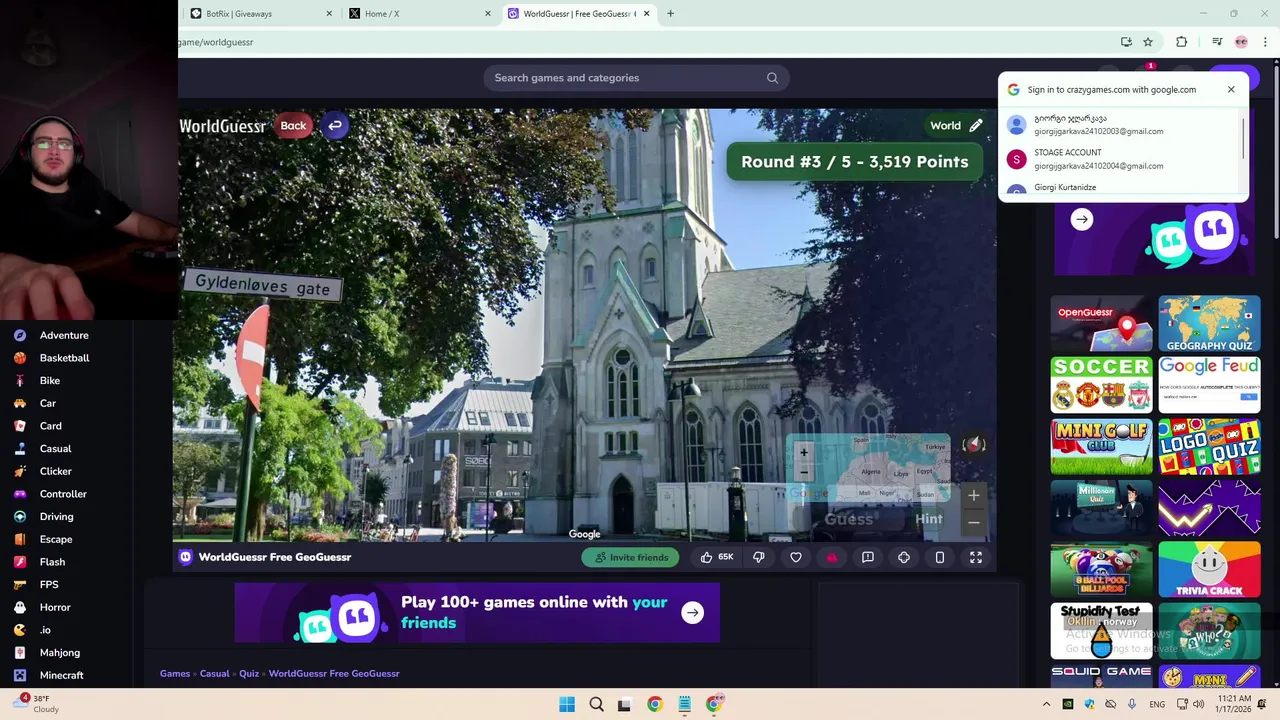Screen dimensions: 1280x720
Task: Click the arrow on the purple sidebar banner
Action: point(1082,220)
